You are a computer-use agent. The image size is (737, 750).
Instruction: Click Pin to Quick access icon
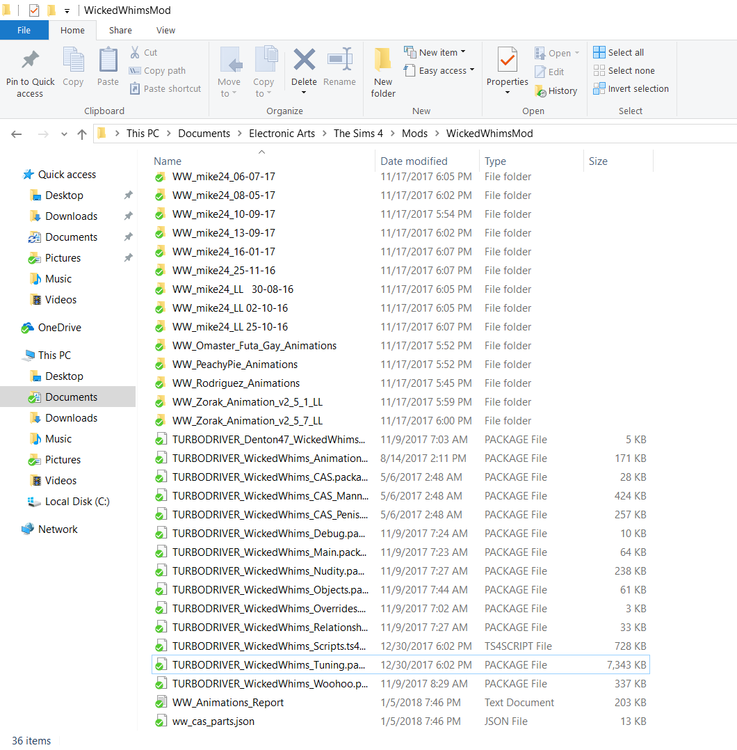(30, 60)
